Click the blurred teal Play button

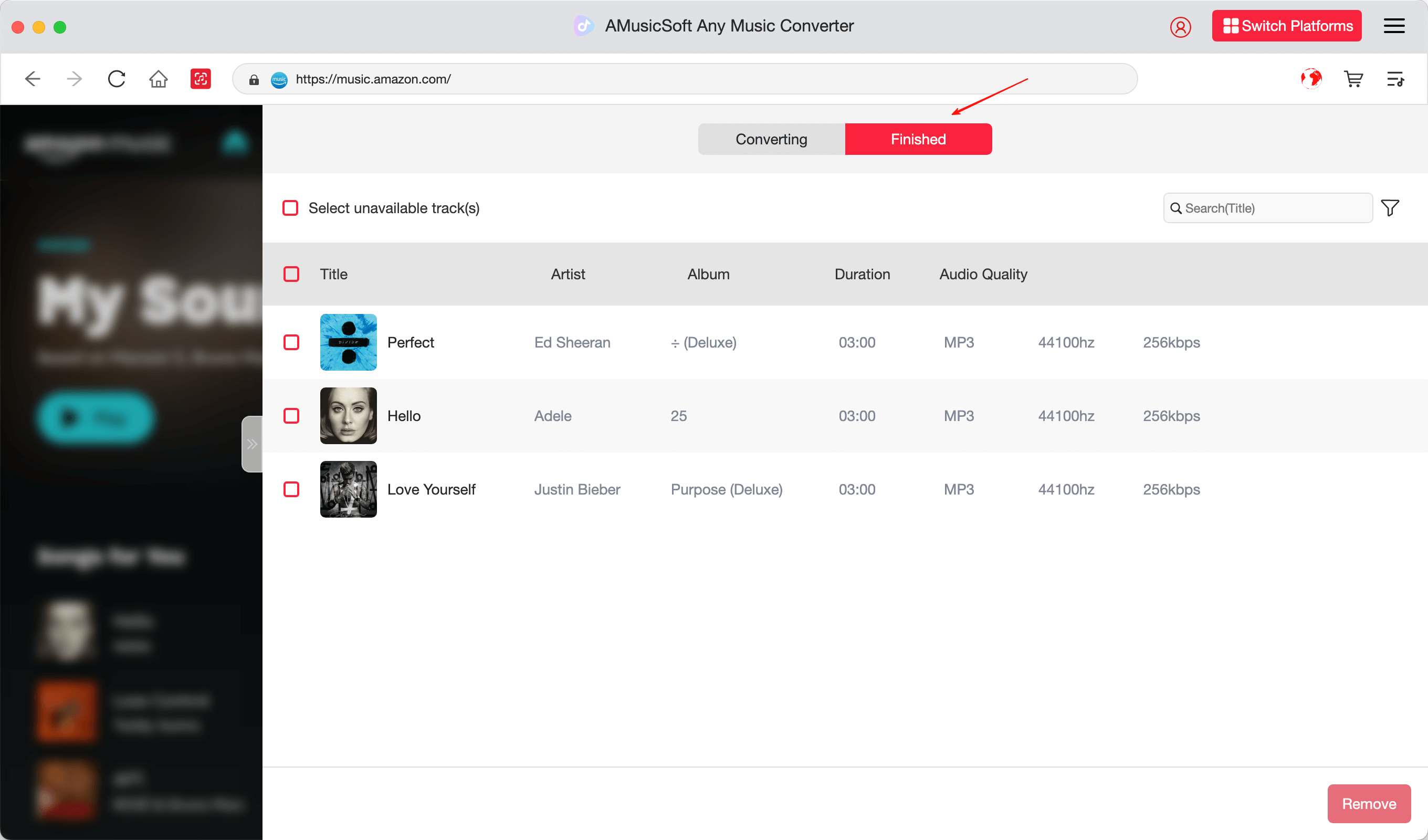(95, 418)
